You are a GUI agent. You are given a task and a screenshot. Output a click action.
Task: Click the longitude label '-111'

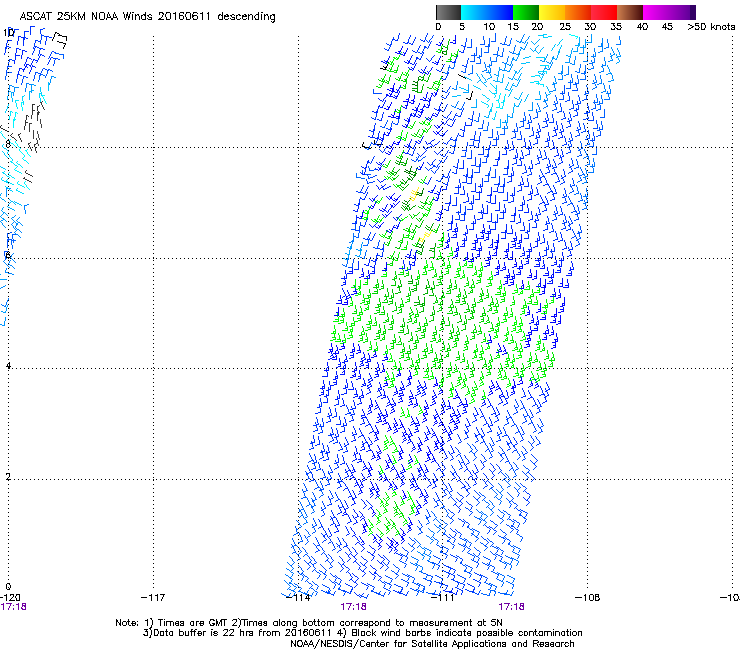pyautogui.click(x=442, y=598)
